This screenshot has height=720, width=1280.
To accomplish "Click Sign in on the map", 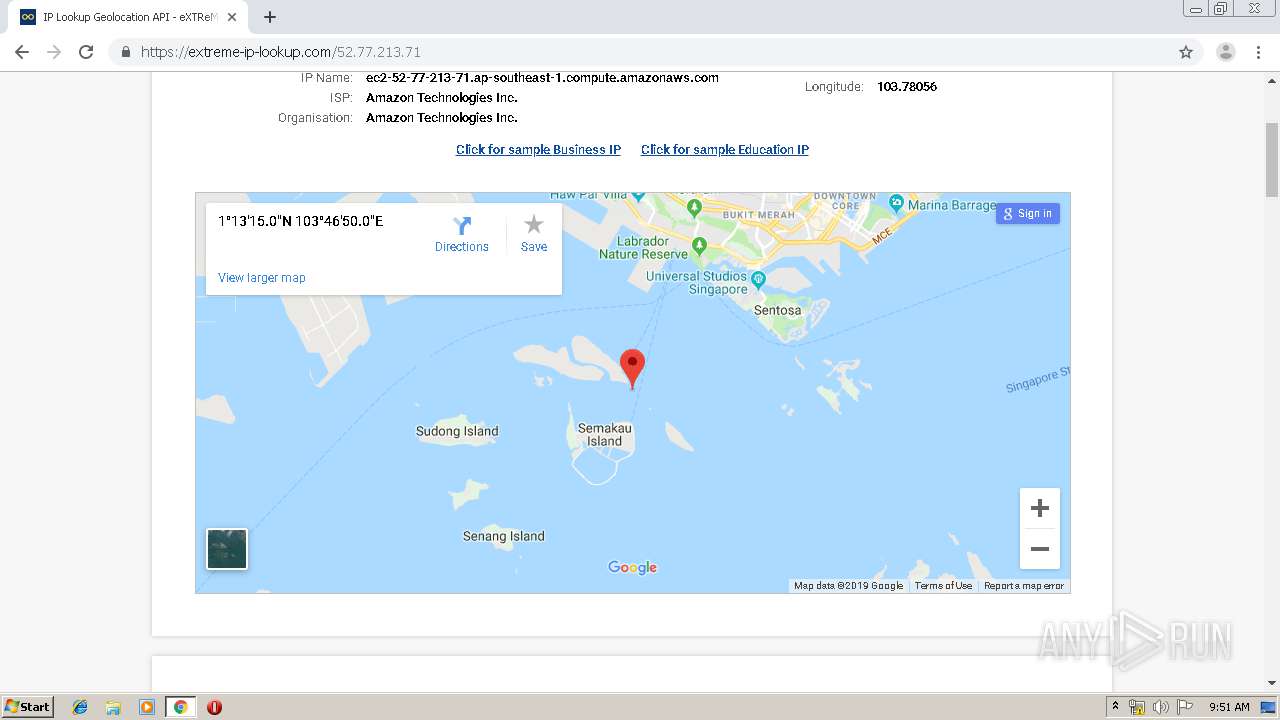I will point(1027,213).
